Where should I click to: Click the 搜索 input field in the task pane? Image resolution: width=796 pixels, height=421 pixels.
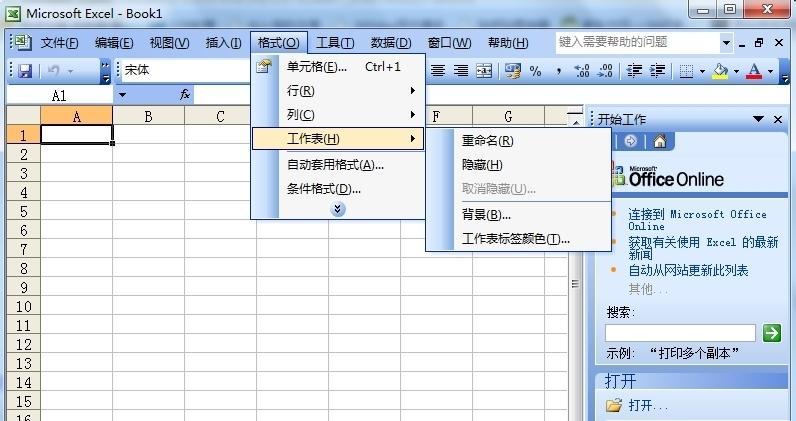680,333
